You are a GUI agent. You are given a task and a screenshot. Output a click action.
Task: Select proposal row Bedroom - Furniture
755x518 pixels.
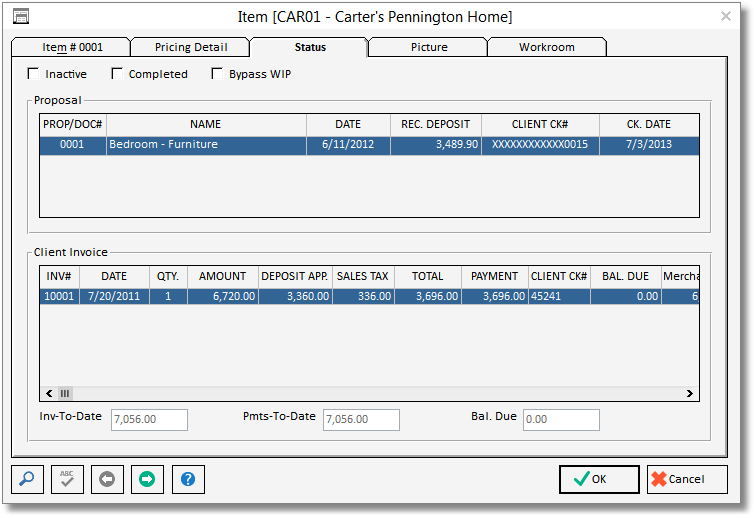coord(205,145)
